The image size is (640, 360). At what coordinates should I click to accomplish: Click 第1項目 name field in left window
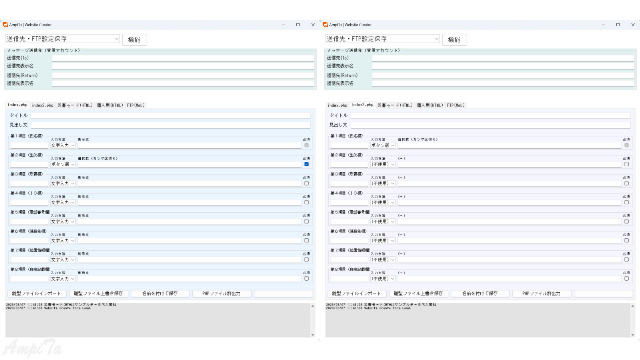29,145
